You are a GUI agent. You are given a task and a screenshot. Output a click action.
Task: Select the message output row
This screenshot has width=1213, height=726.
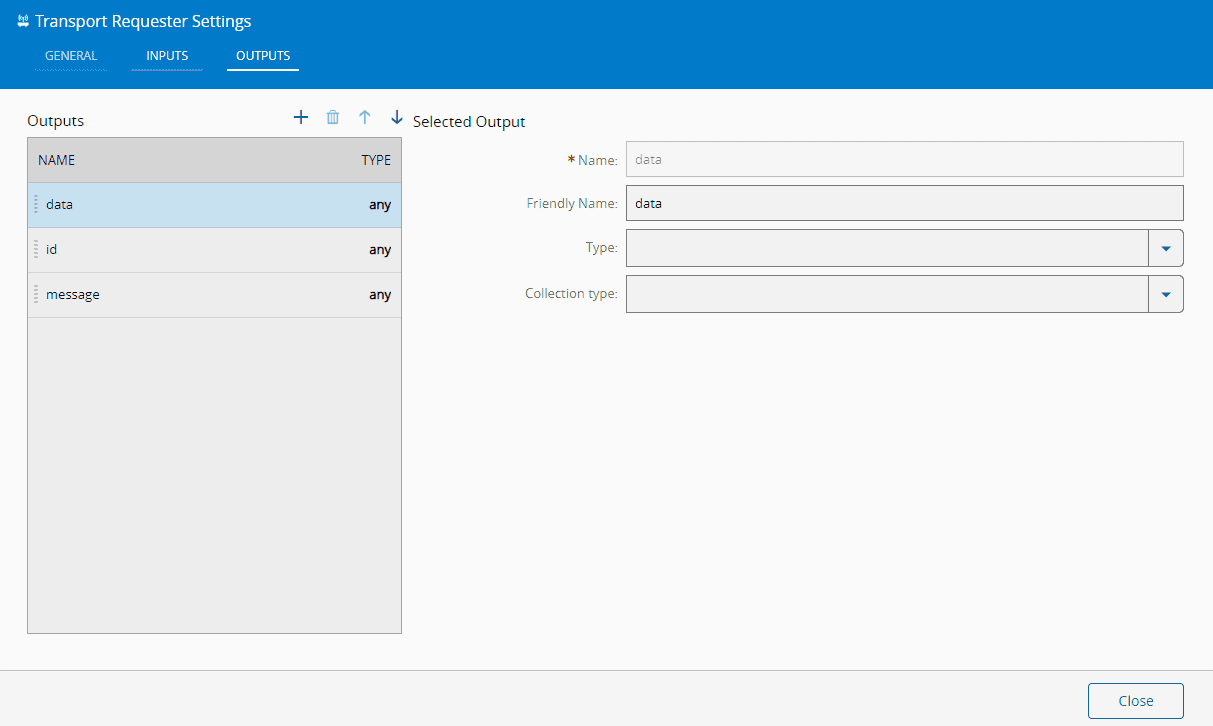tap(214, 295)
